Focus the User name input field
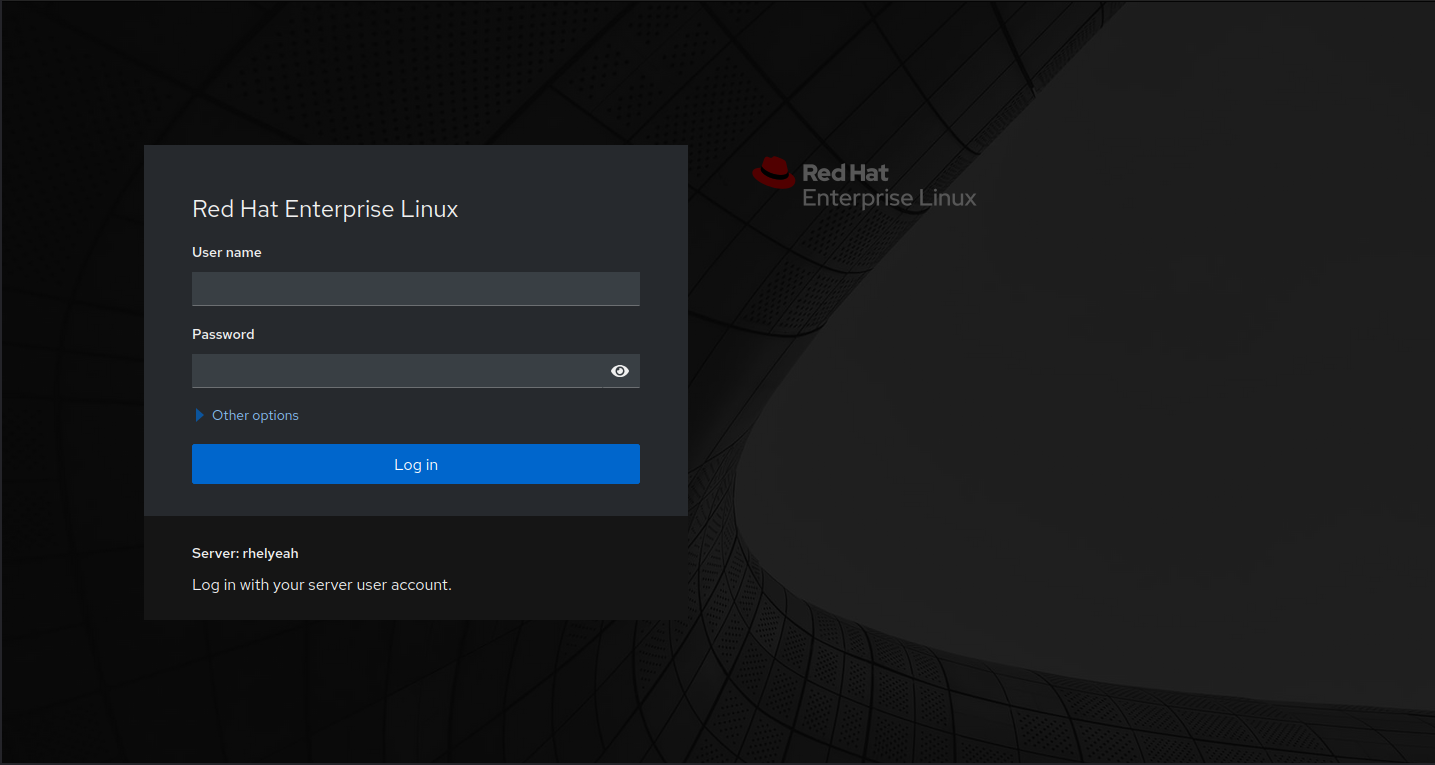Screen dimensions: 1435x765 (415, 289)
